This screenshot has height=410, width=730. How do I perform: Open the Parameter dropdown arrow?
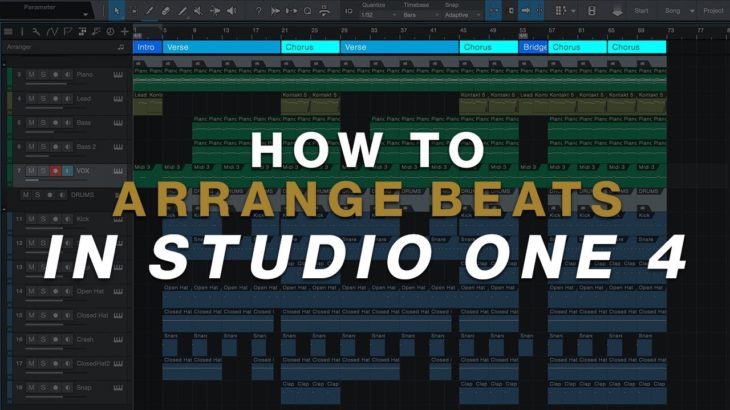click(x=85, y=14)
